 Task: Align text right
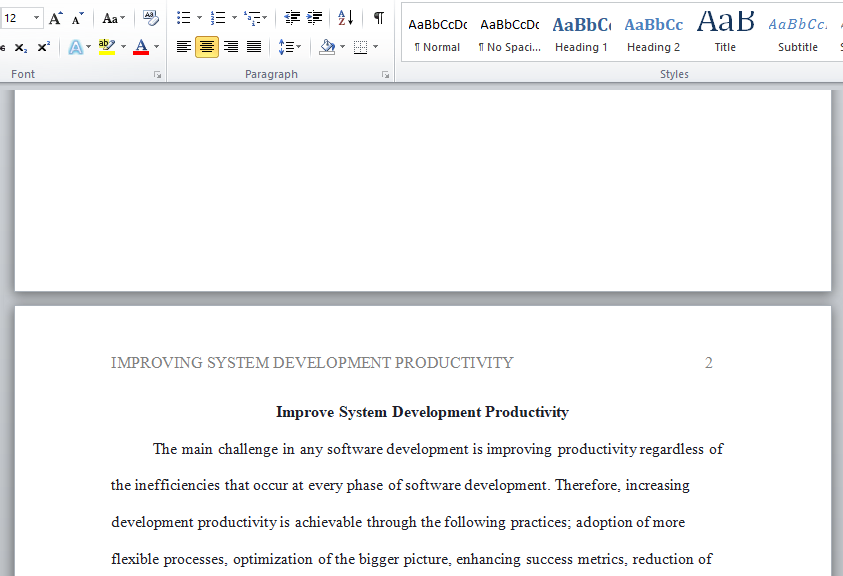pyautogui.click(x=231, y=47)
